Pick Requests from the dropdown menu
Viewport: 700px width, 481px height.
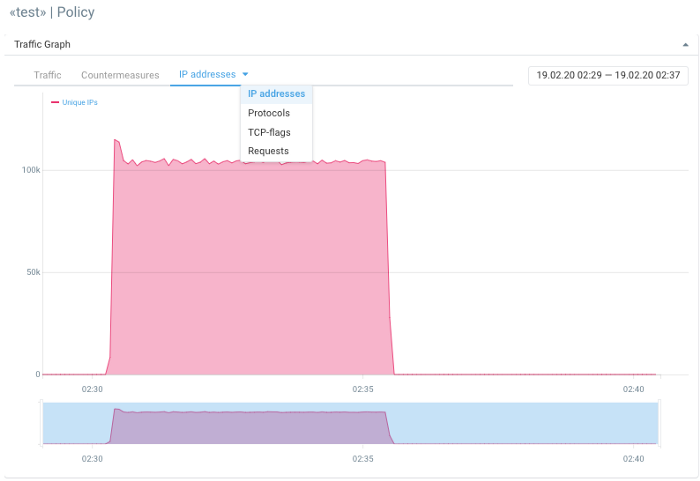[x=268, y=151]
